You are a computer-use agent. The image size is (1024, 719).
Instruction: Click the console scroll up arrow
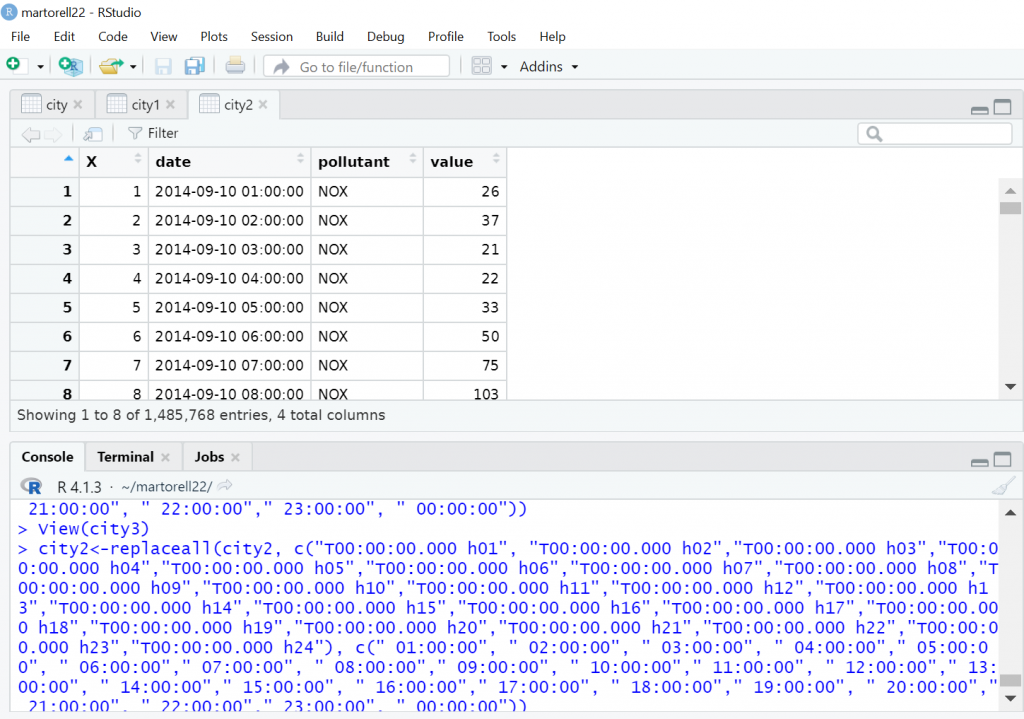1010,513
